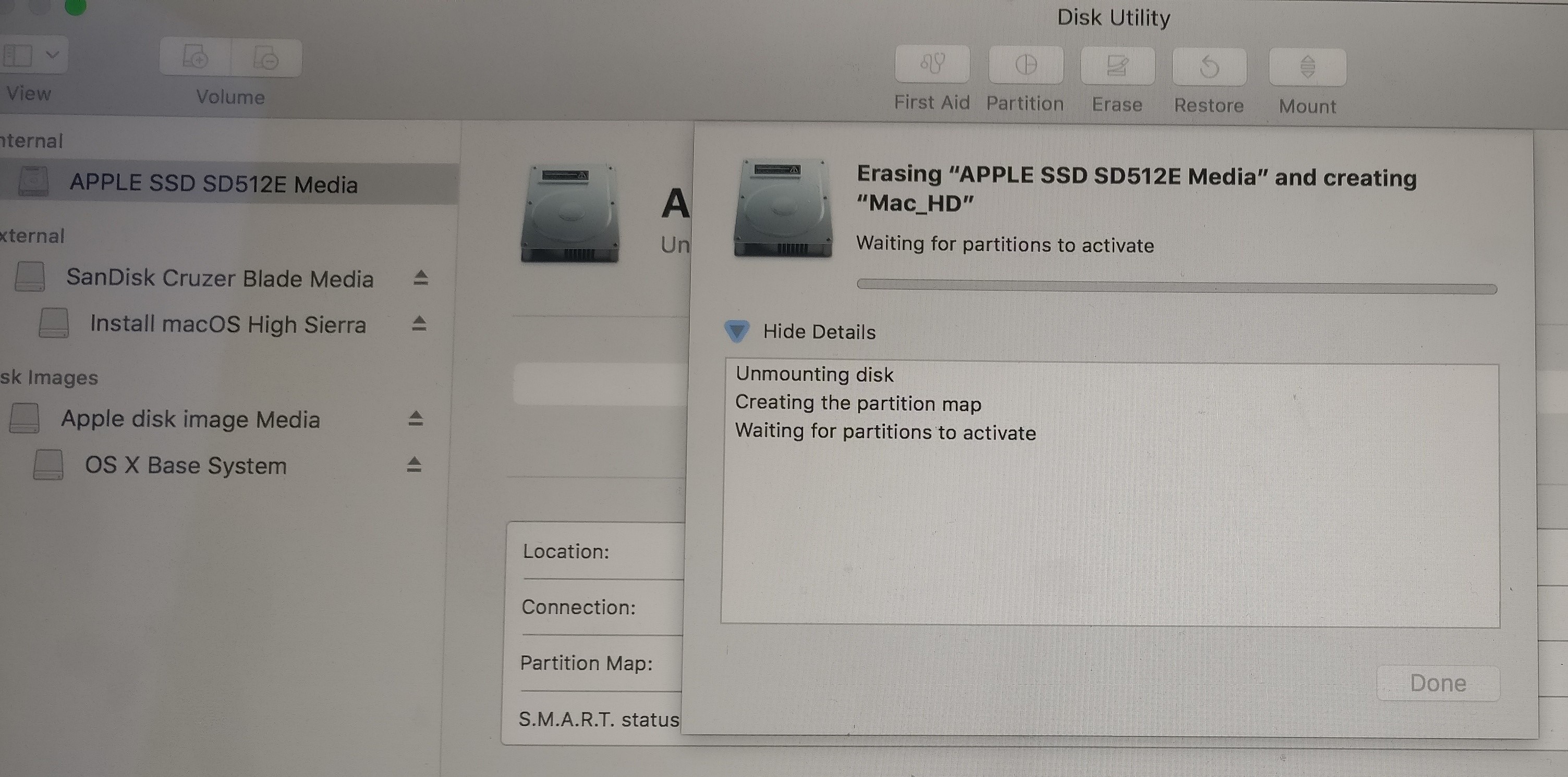Click the External section header
This screenshot has height=777, width=1568.
click(x=32, y=236)
